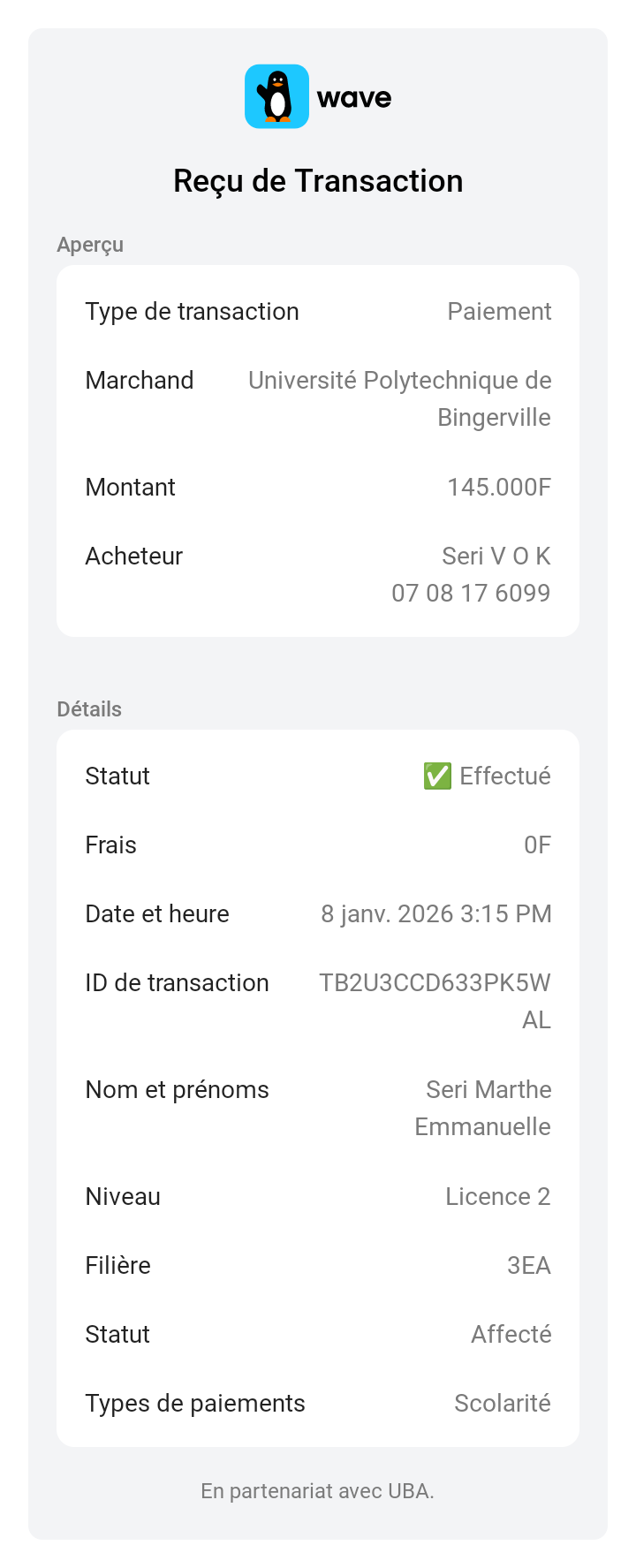The image size is (636, 1568).
Task: Select the Licence 2 level value
Action: point(497,1196)
